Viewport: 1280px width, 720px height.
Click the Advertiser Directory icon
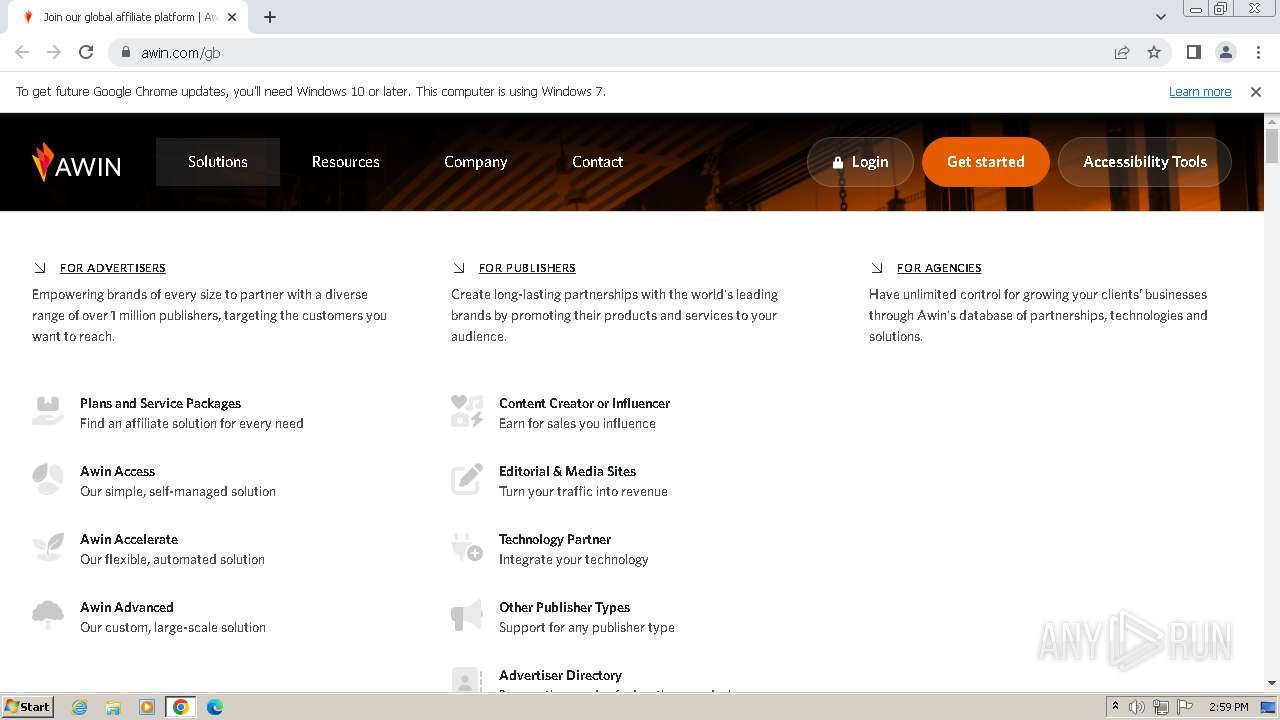tap(467, 681)
